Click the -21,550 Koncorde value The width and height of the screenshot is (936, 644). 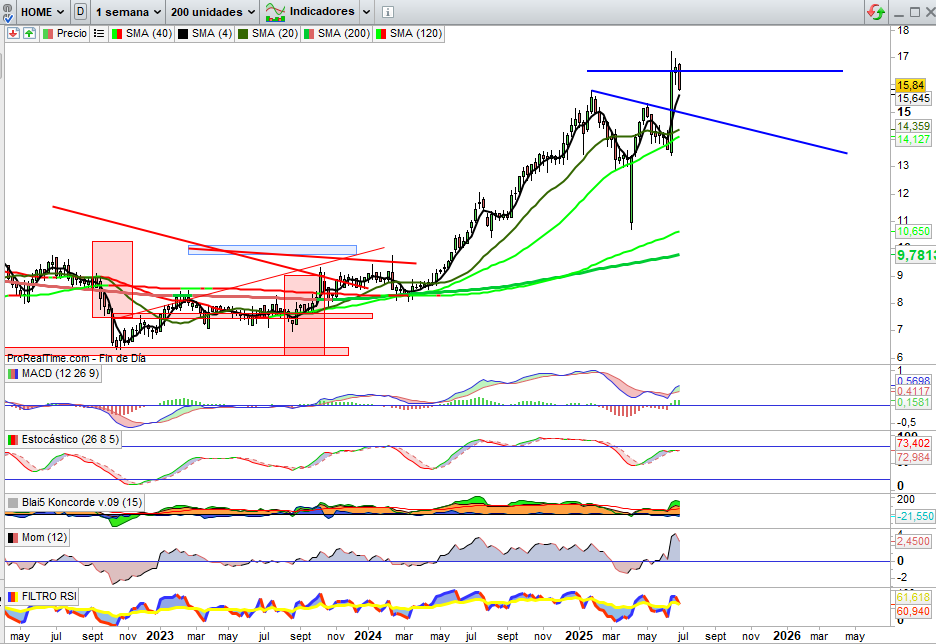coord(914,516)
